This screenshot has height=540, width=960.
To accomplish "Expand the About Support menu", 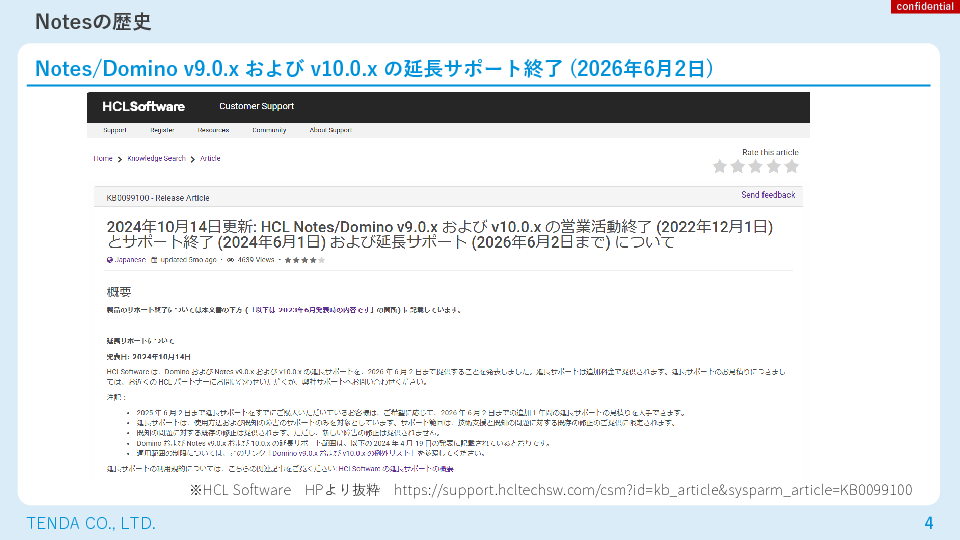I will pyautogui.click(x=330, y=130).
